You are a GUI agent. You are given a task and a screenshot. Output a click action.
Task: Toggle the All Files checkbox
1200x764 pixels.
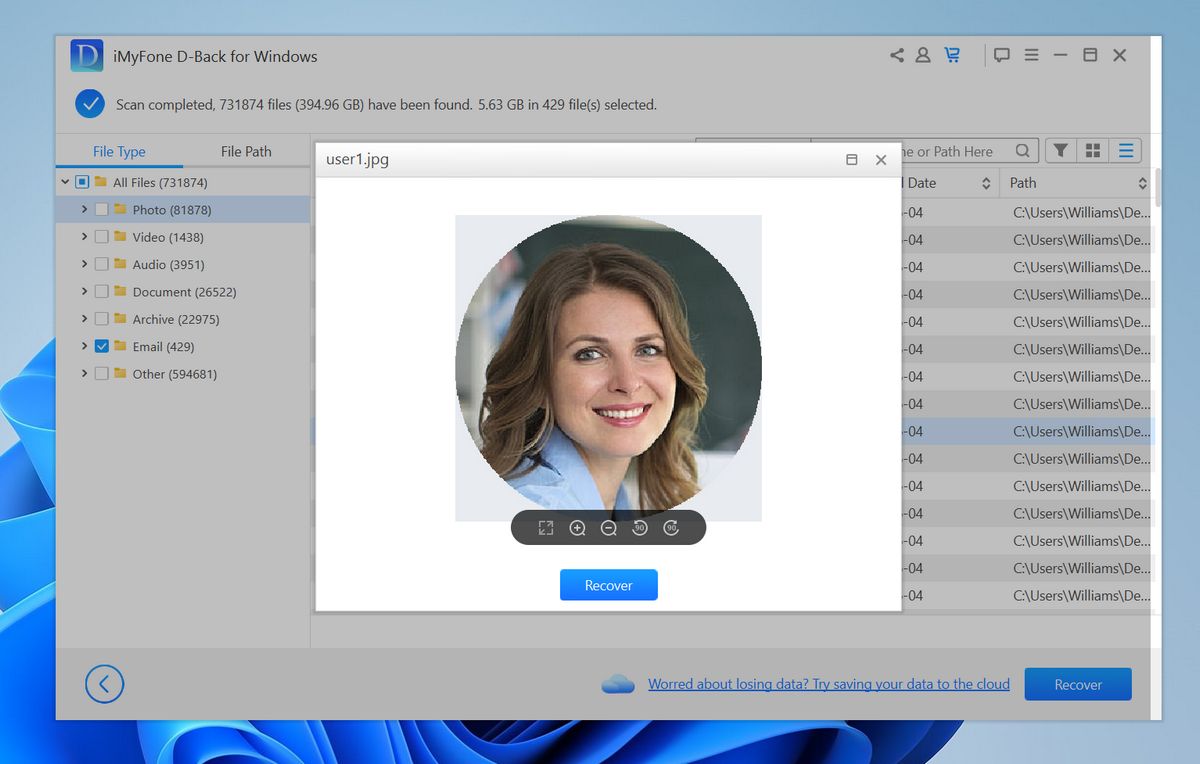pos(83,183)
